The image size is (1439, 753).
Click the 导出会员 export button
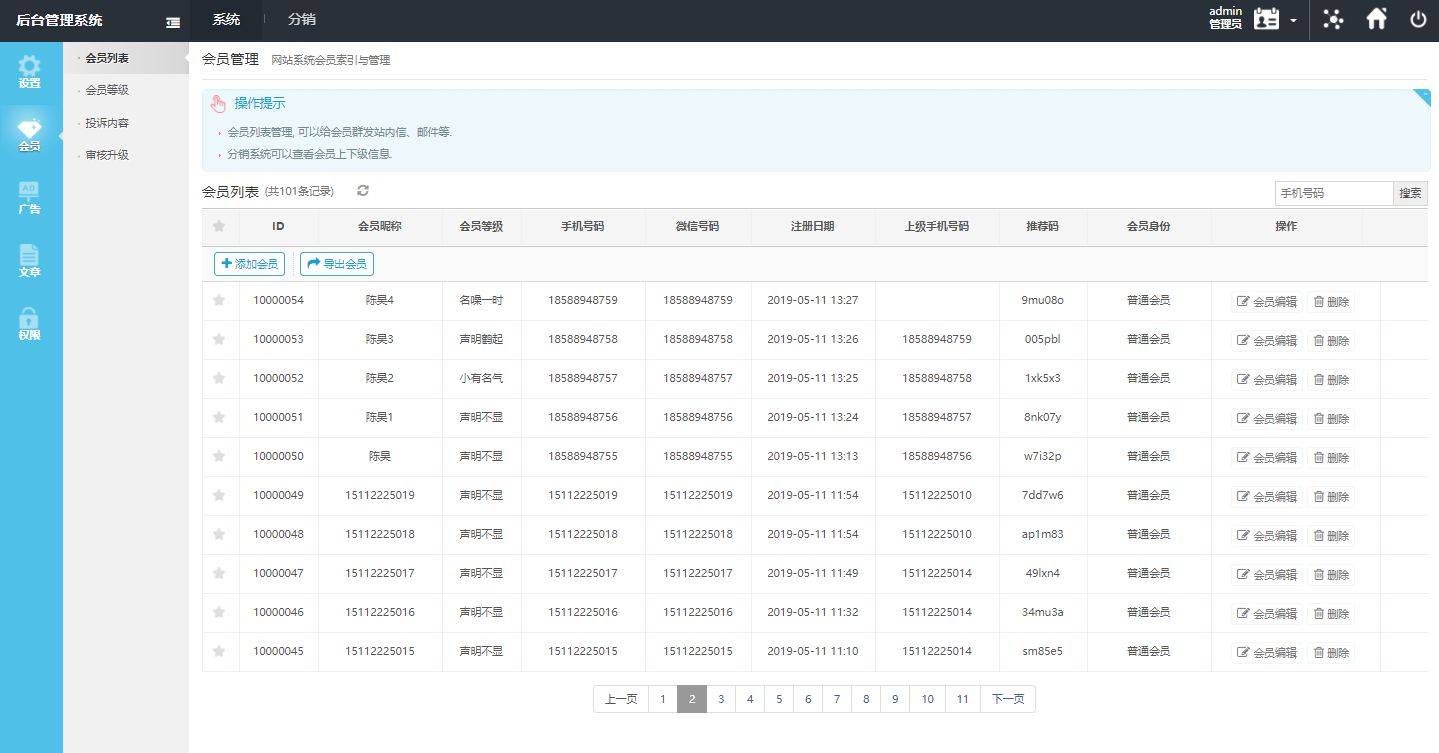tap(337, 264)
